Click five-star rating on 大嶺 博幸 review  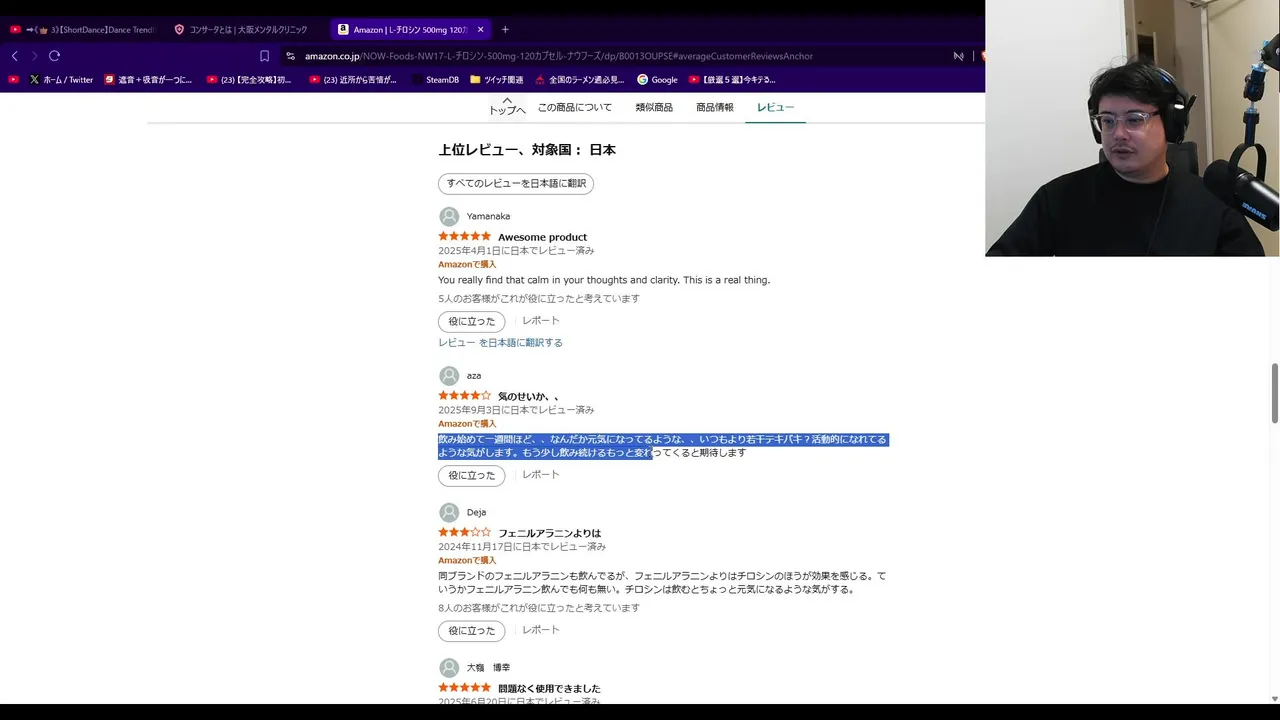pyautogui.click(x=464, y=688)
